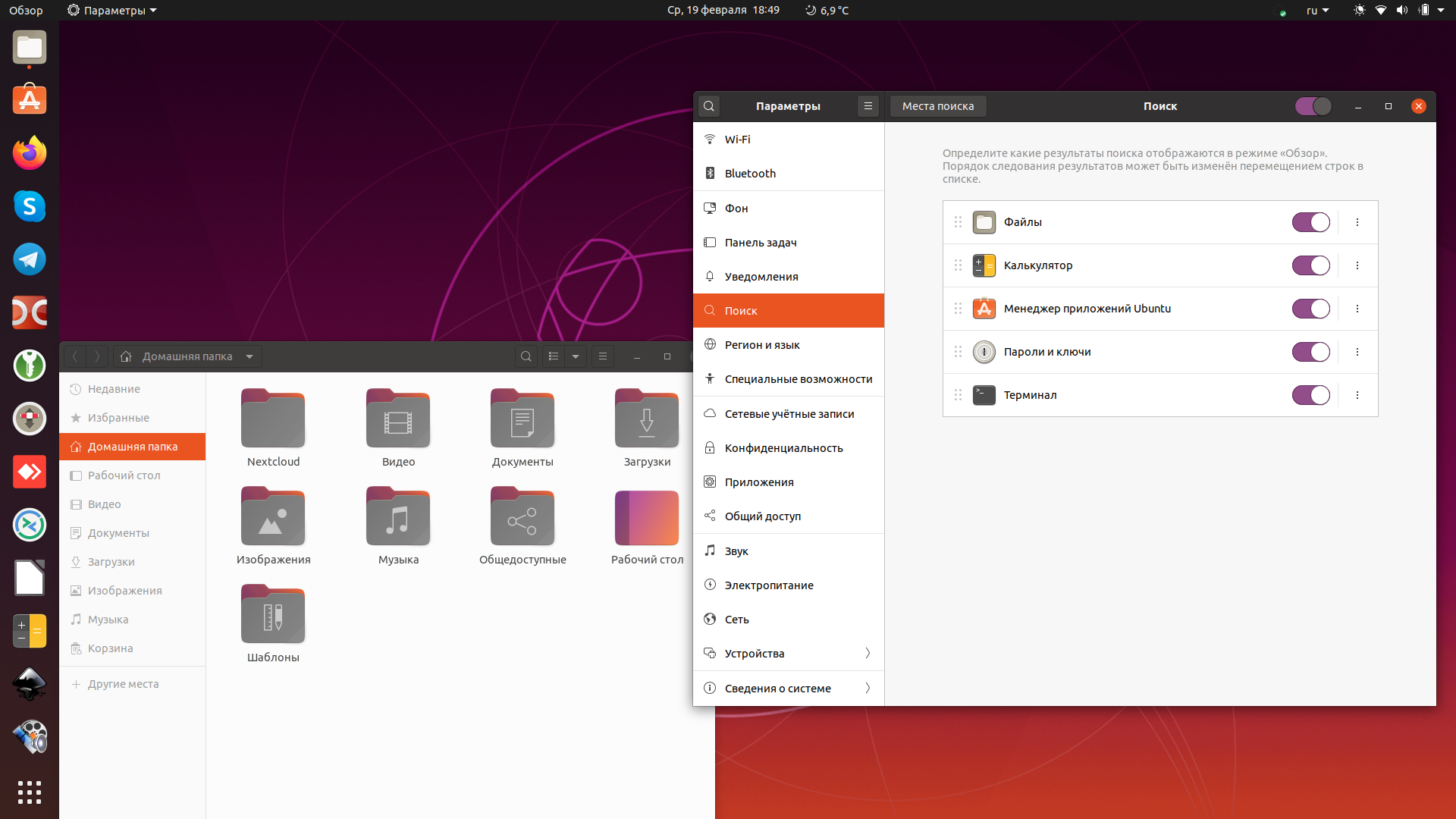1456x819 pixels.
Task: Open AnyDesk red icon in dock
Action: coord(30,472)
